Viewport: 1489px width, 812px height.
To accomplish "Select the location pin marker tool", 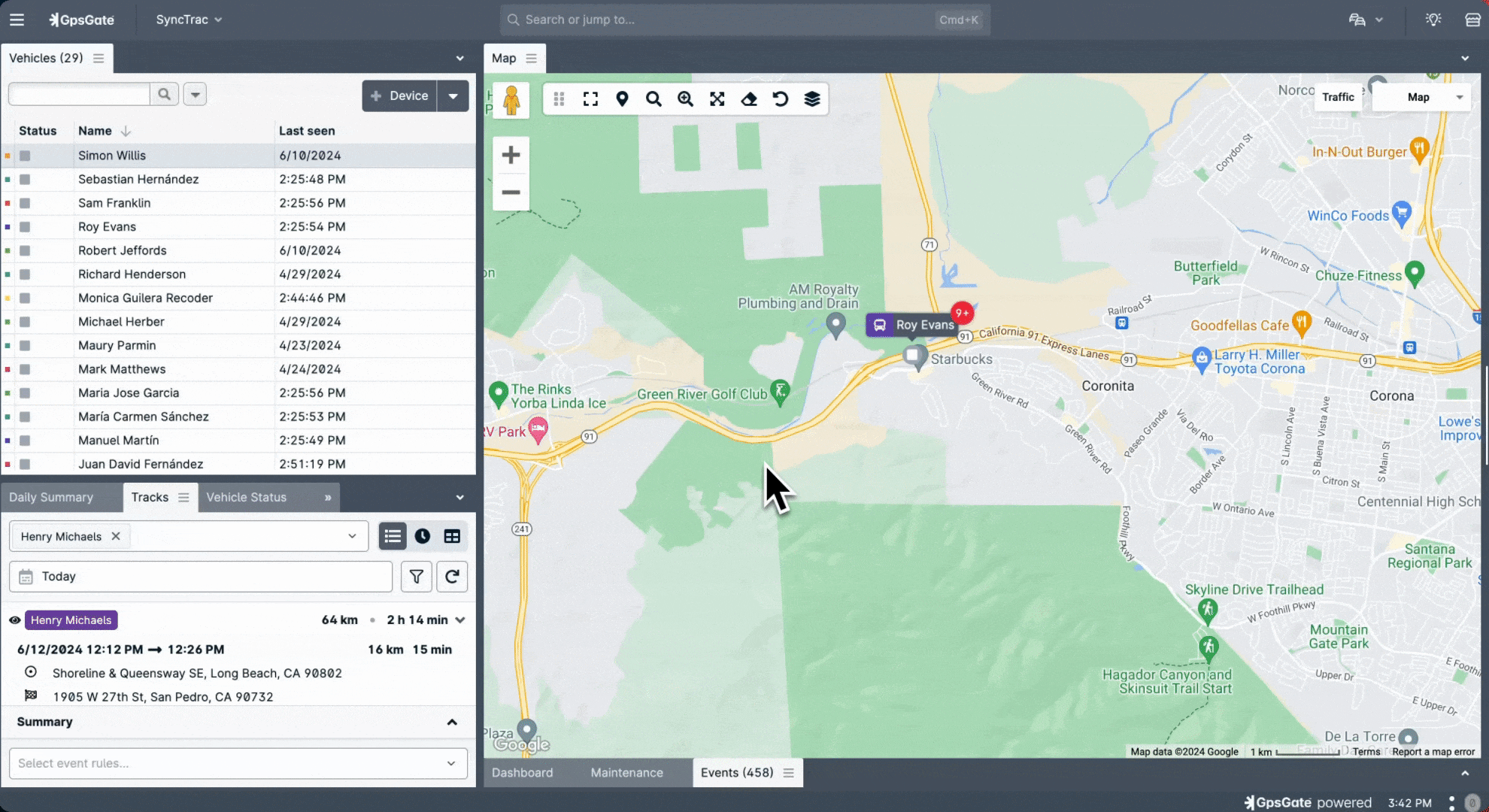I will coord(622,99).
